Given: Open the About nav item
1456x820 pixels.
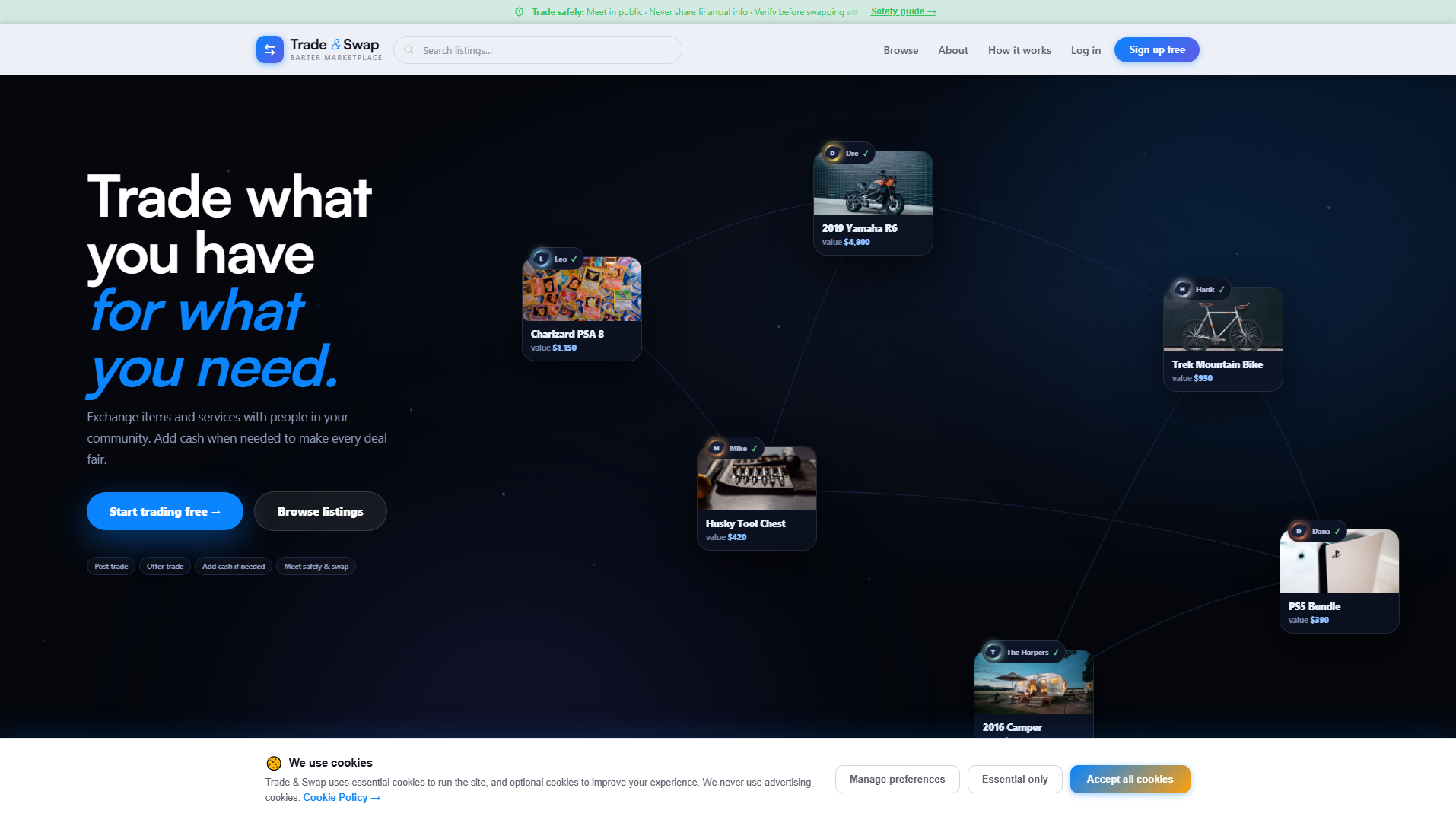Looking at the screenshot, I should [x=952, y=50].
